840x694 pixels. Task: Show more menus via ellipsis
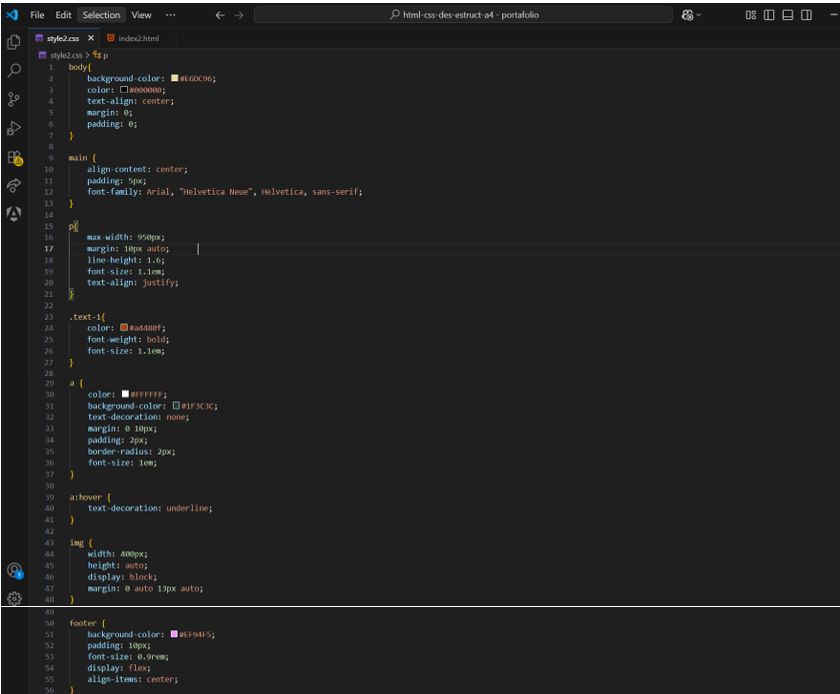coord(170,15)
